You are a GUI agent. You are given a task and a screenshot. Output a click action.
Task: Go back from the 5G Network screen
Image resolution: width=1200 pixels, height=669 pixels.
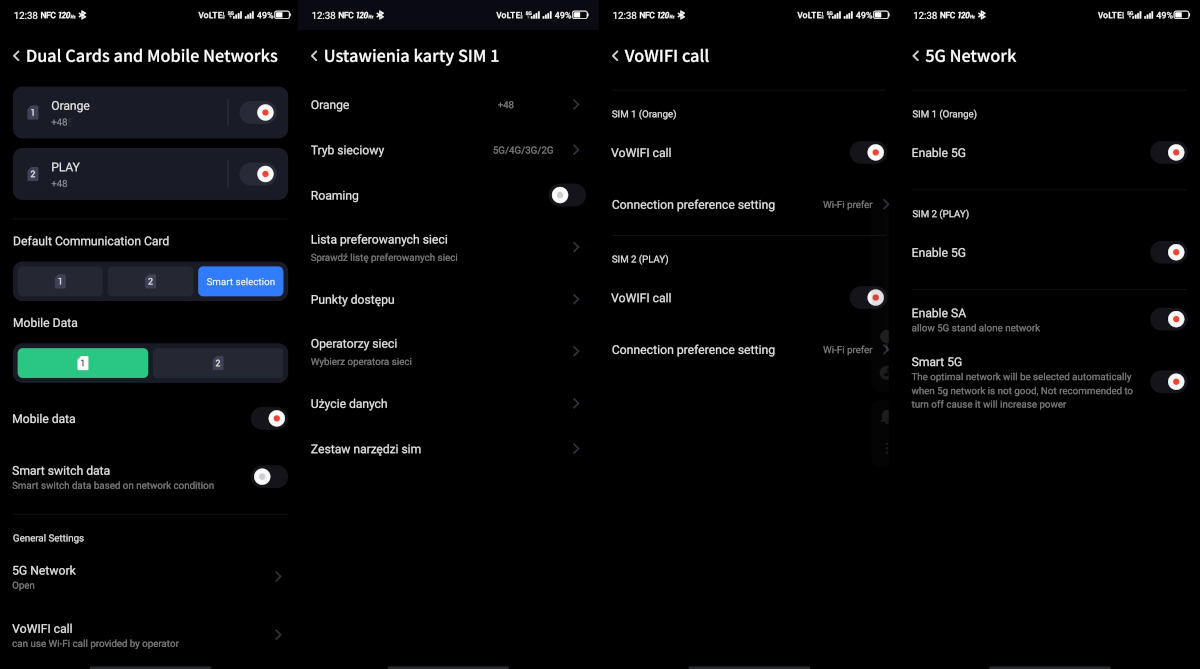coord(915,57)
